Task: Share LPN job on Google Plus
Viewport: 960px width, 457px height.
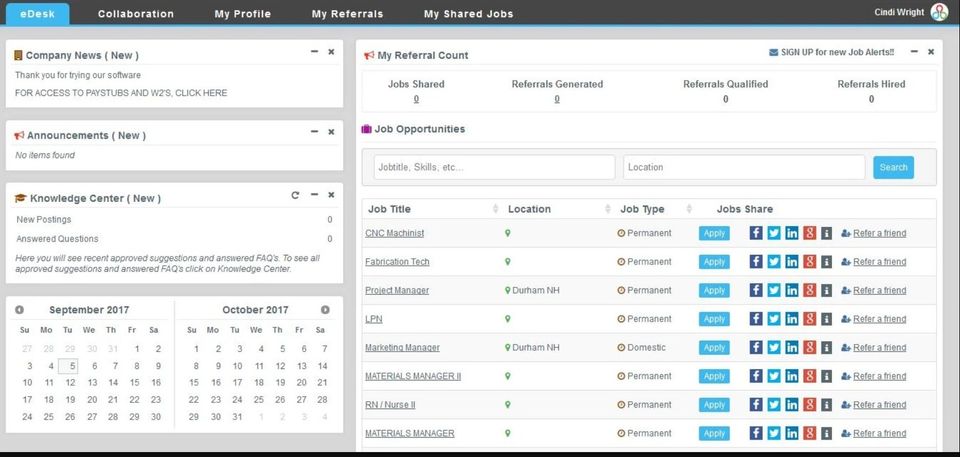Action: click(809, 319)
